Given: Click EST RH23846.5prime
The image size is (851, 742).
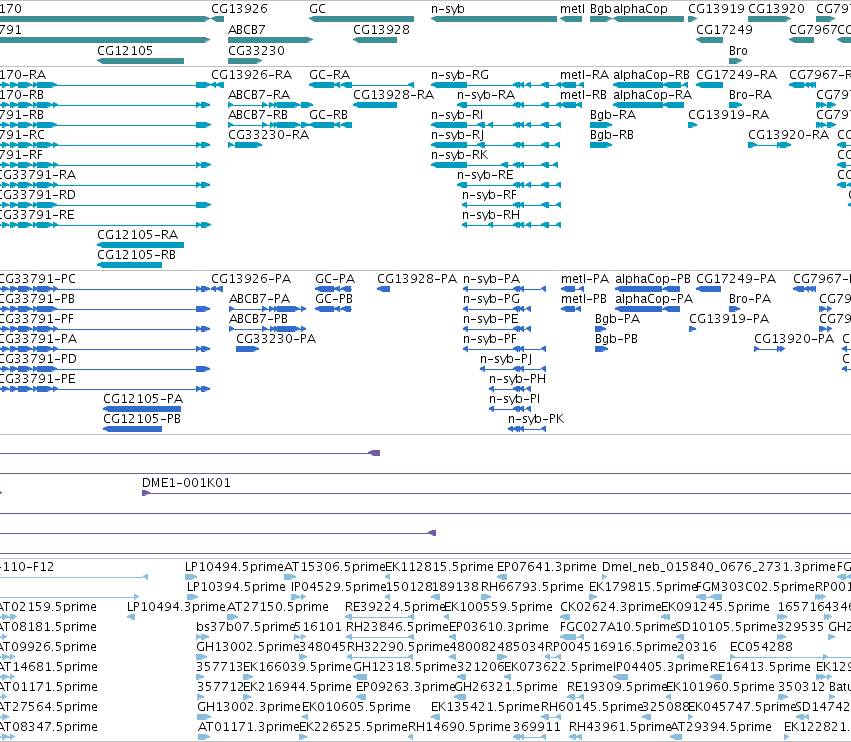Looking at the screenshot, I should click(397, 627).
